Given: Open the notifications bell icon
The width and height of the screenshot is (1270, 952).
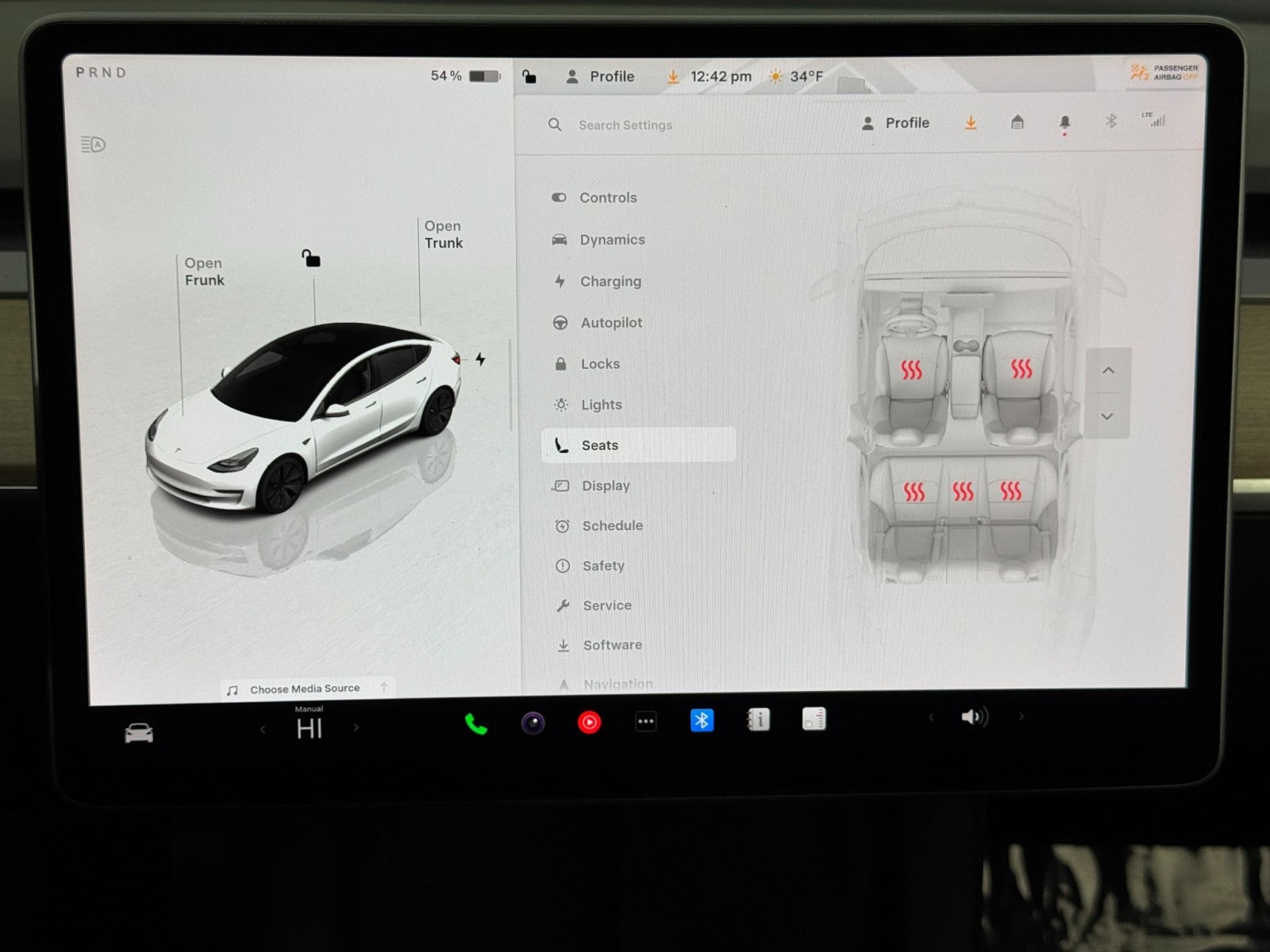Looking at the screenshot, I should pyautogui.click(x=1064, y=122).
